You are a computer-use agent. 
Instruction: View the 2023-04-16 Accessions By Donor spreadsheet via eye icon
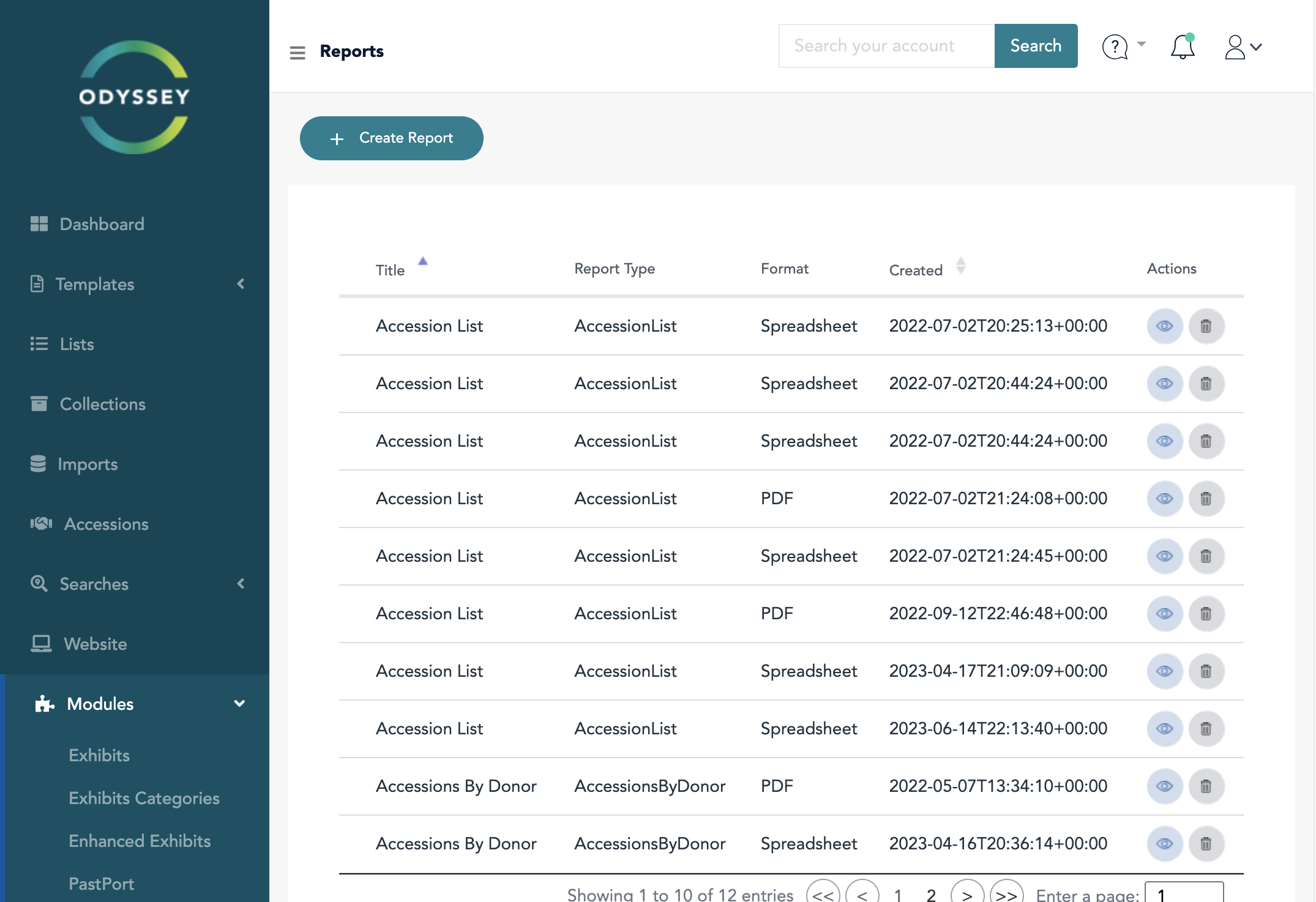pos(1164,844)
